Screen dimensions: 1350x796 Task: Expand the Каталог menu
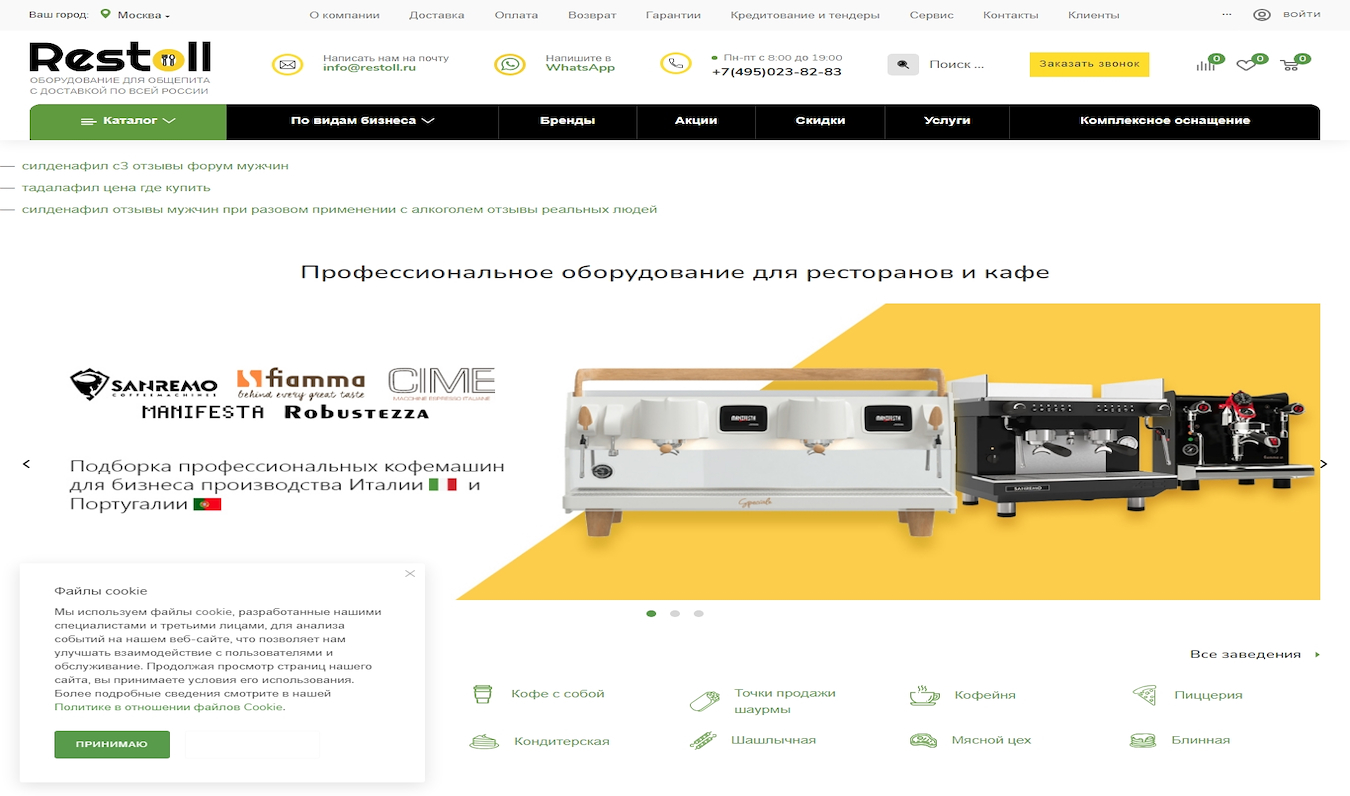128,121
